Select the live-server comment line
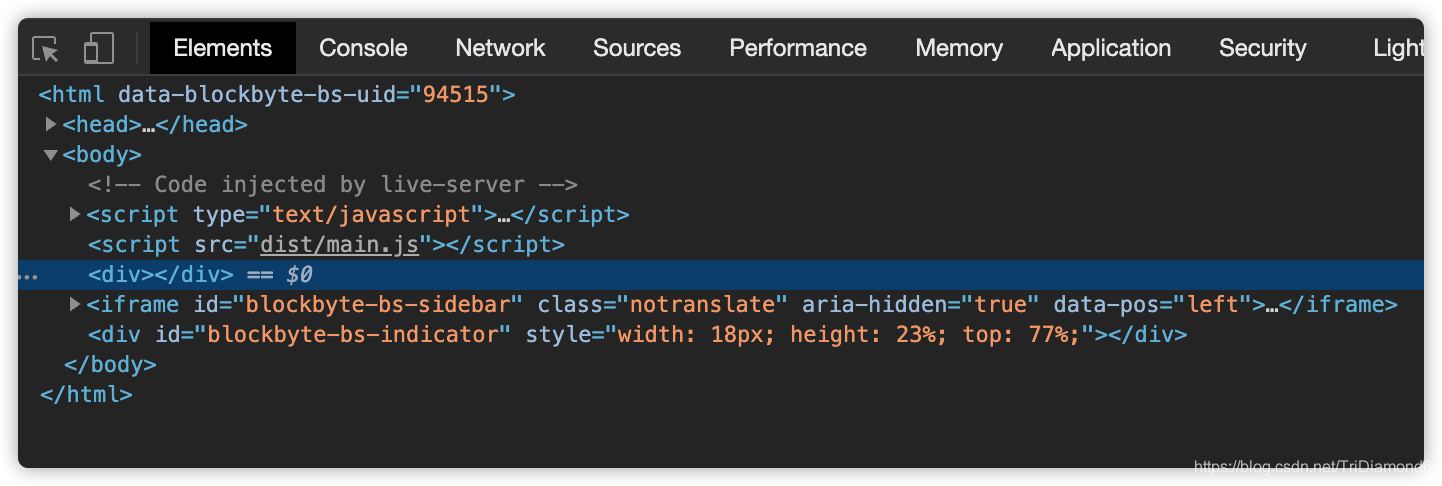The image size is (1442, 486). click(332, 185)
